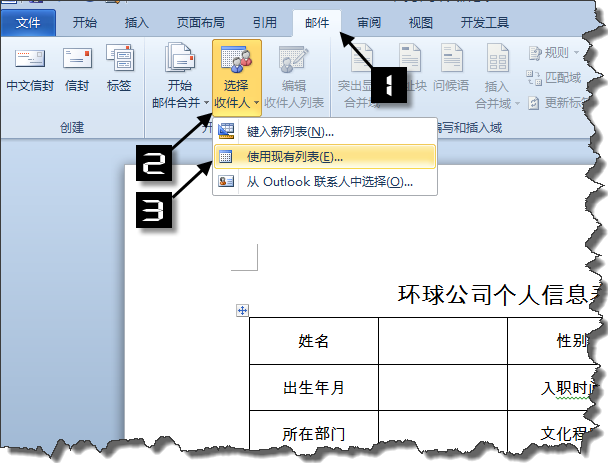Click the empty cell beside 姓名
The width and height of the screenshot is (608, 463).
point(442,341)
